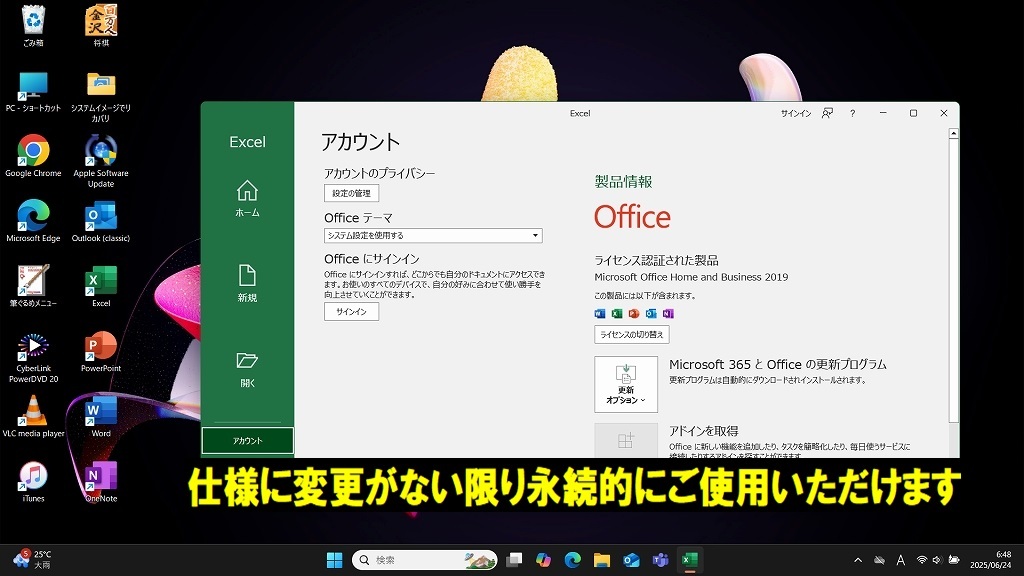Image resolution: width=1024 pixels, height=576 pixels.
Task: Click the PowerPoint product icon under license info
Action: 633,313
